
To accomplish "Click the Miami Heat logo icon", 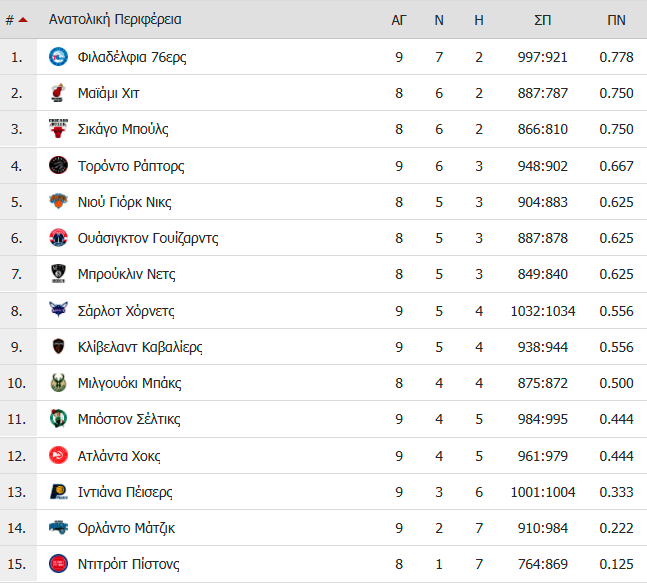I will 58,93.
